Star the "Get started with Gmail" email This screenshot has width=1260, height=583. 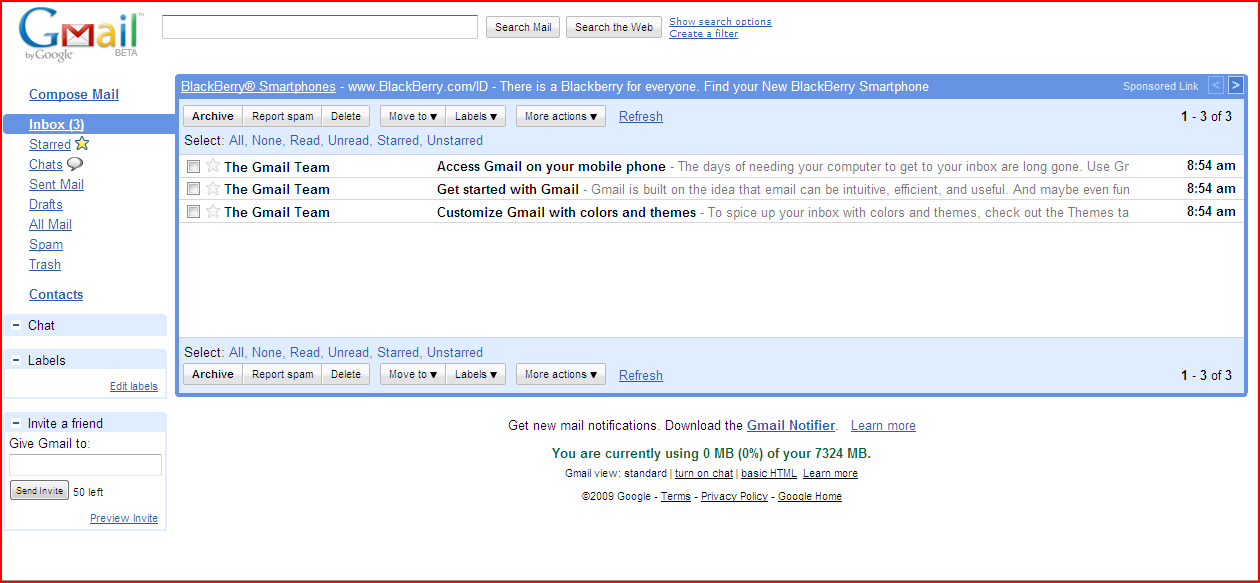[213, 188]
